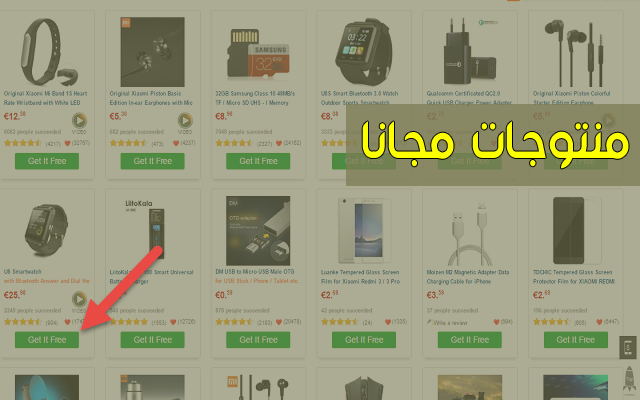This screenshot has height=400, width=640.
Task: Play video for Xiaomi Mi Band 1S
Action: tap(79, 121)
